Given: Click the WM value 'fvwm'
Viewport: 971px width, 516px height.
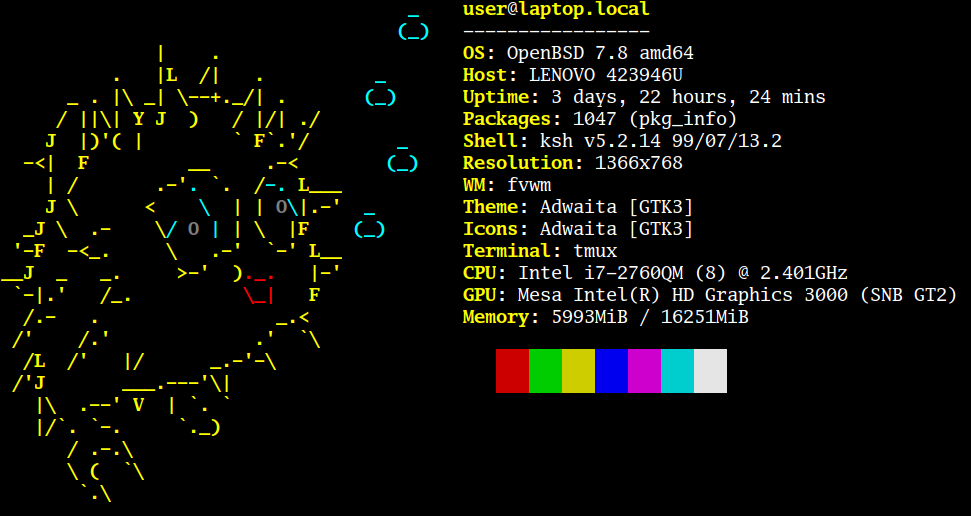Looking at the screenshot, I should (x=529, y=185).
